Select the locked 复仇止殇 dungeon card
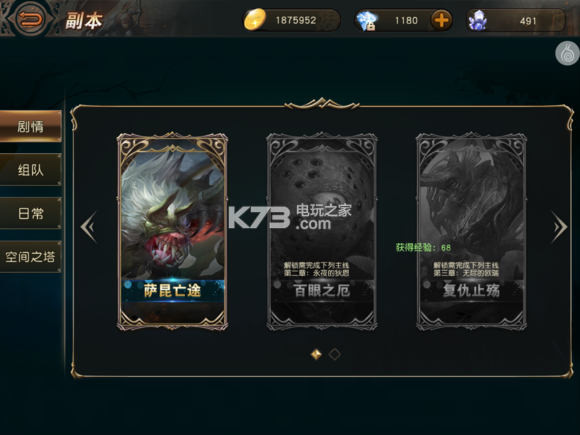 [471, 231]
